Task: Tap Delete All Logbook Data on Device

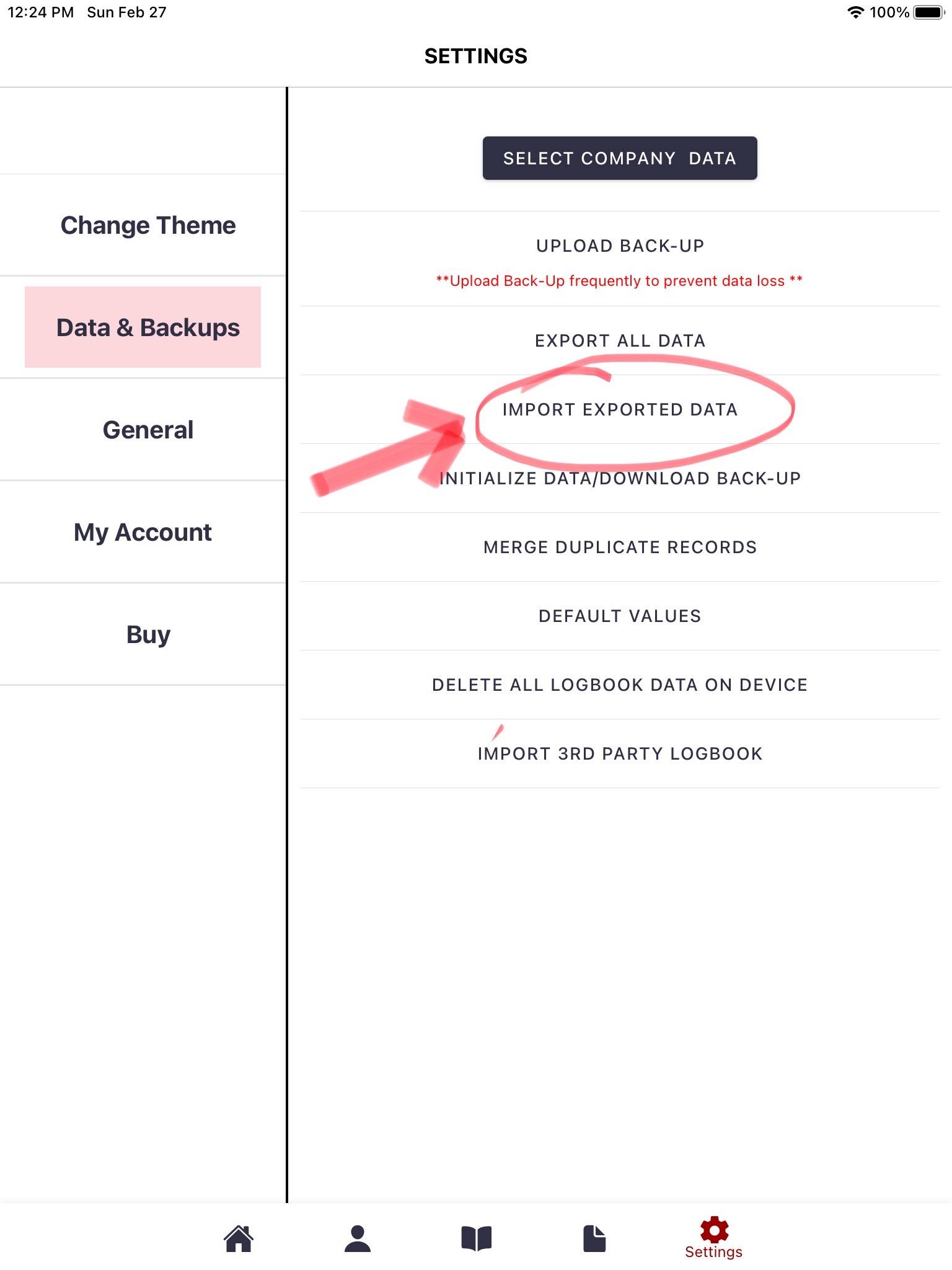Action: (620, 685)
